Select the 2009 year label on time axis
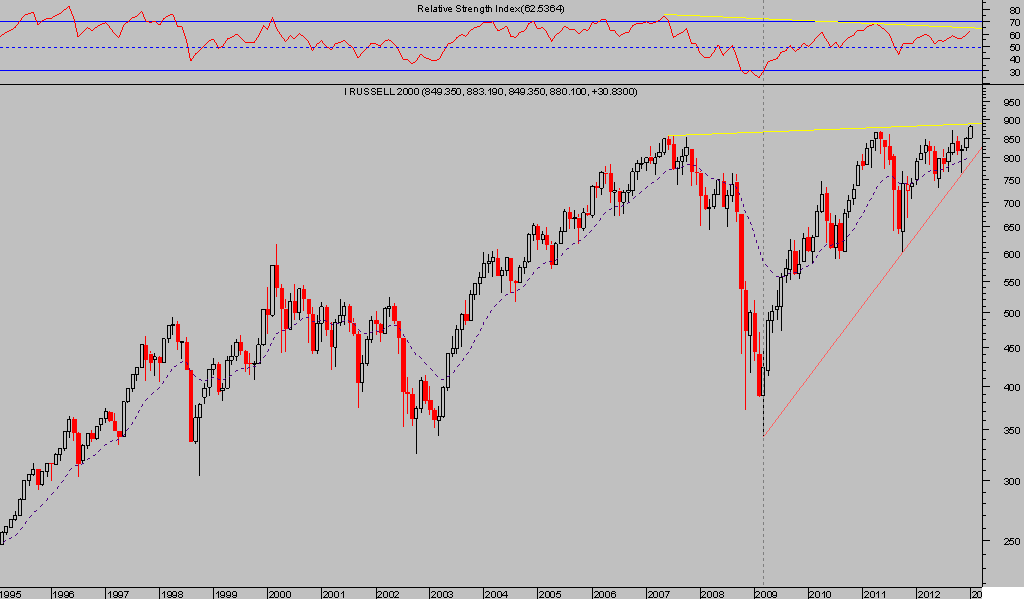The image size is (1024, 599). (x=764, y=592)
